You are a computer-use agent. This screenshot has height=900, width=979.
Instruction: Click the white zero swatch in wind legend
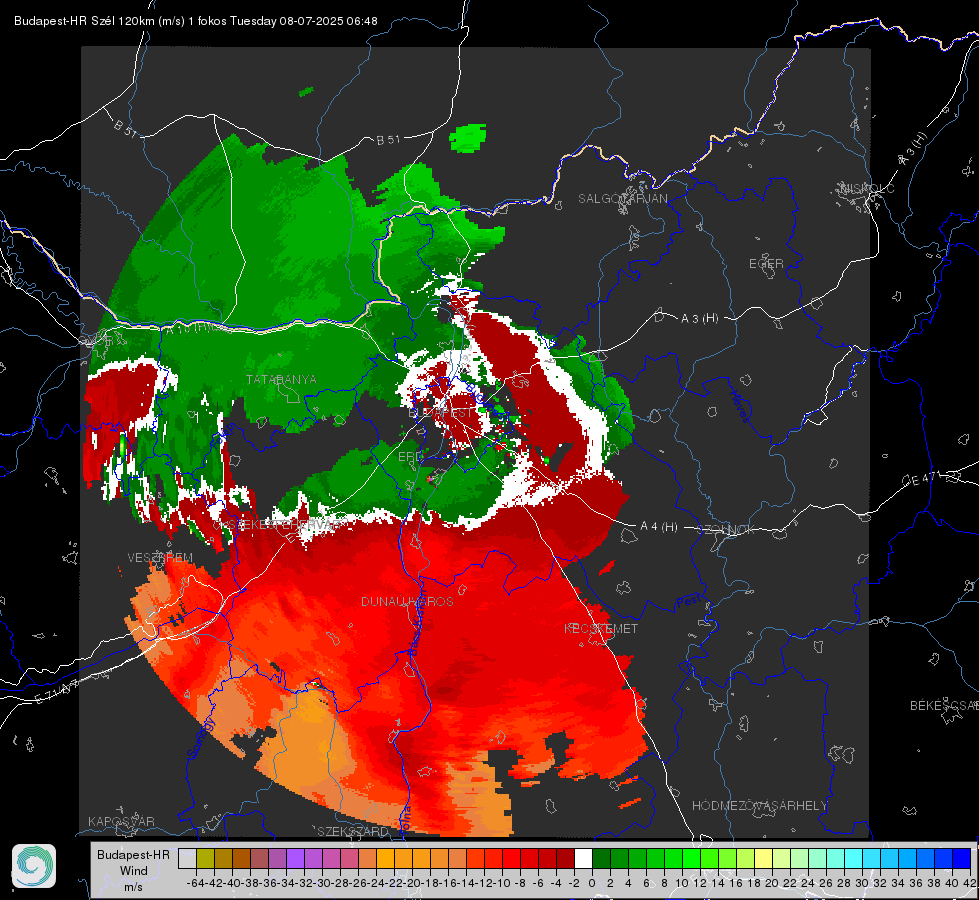583,858
